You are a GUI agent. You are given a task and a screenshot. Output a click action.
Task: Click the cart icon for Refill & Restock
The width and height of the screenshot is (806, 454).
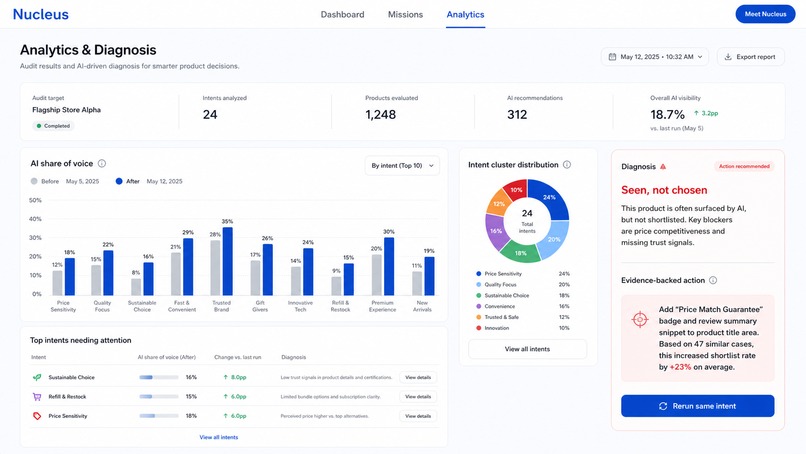tap(37, 397)
